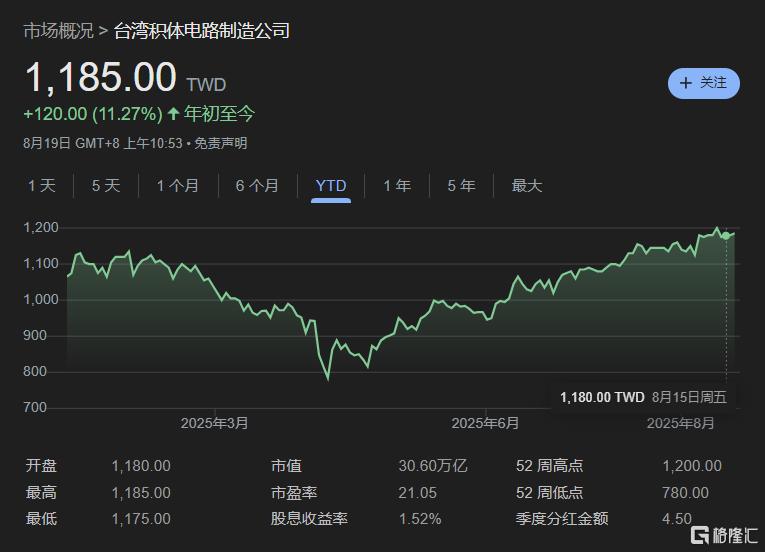Click the 52 周高点 value 1,200.00
Screen dimensions: 765x552
click(692, 466)
